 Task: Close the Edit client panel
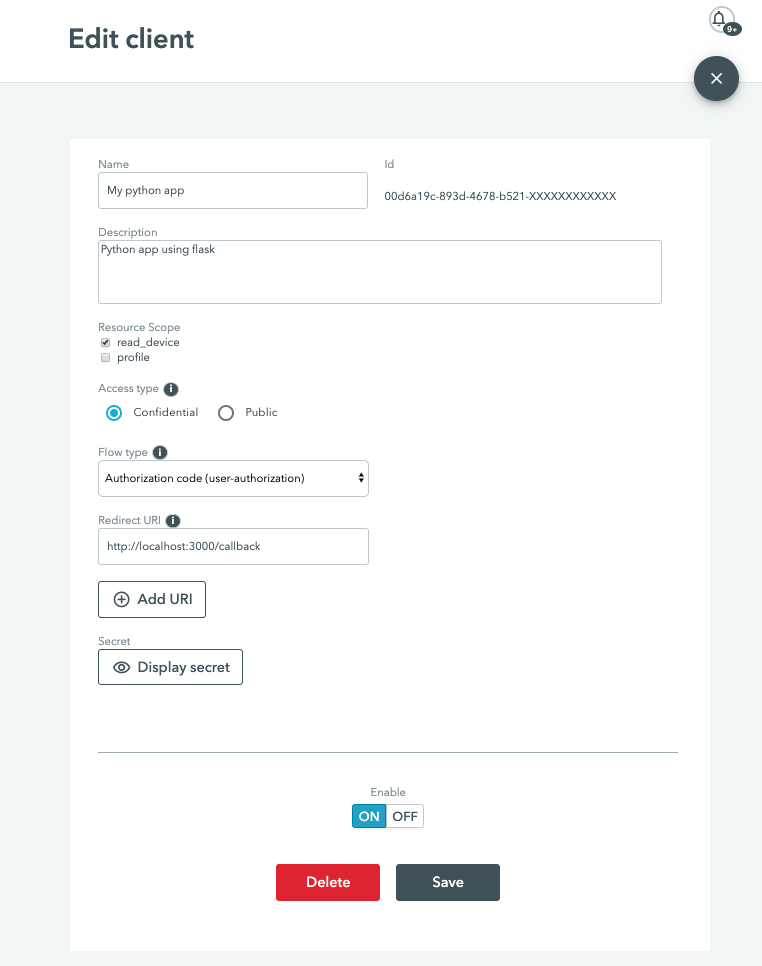click(716, 78)
